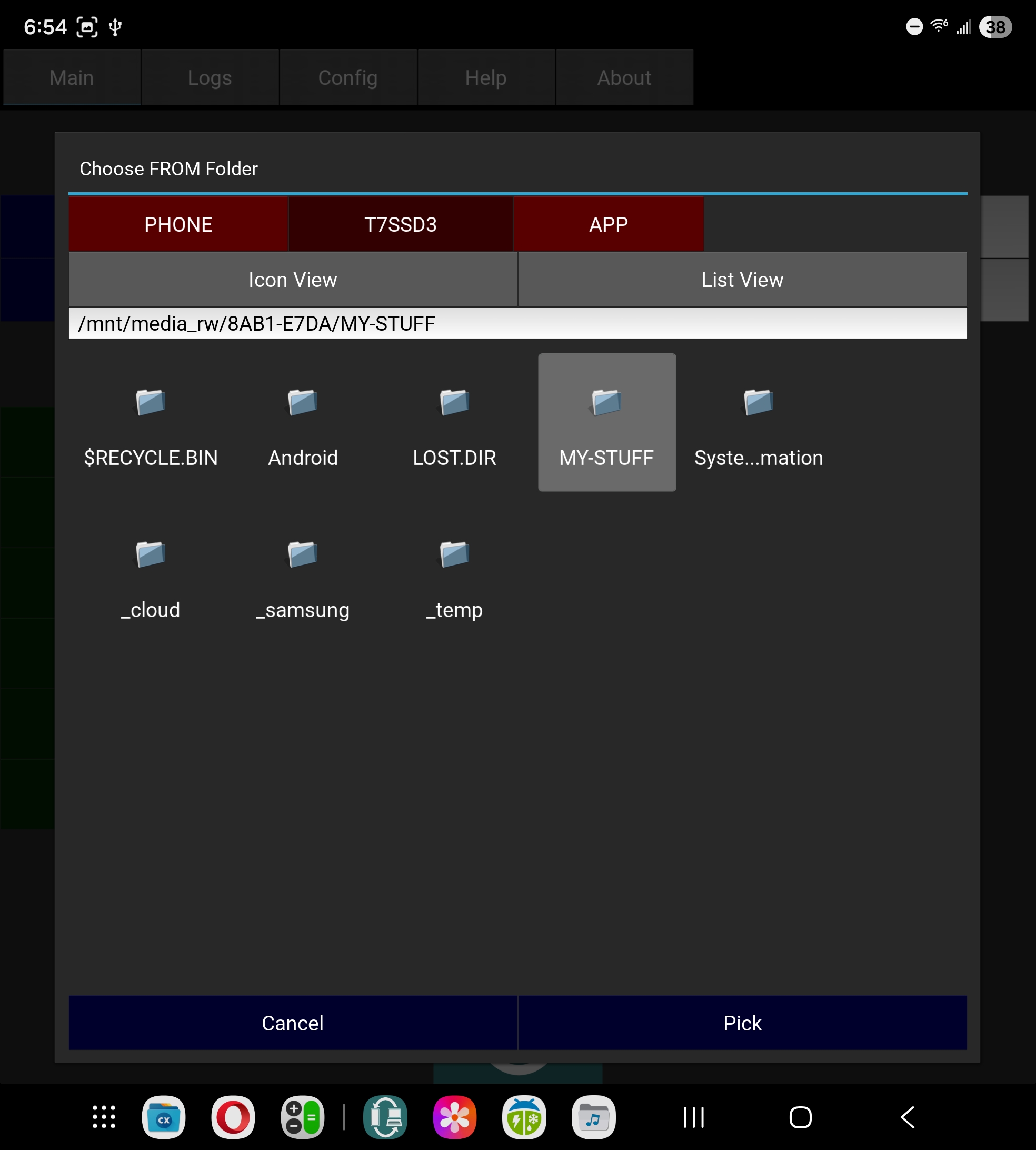Tap the Android back navigation arrow
The image size is (1036, 1150).
908,1117
